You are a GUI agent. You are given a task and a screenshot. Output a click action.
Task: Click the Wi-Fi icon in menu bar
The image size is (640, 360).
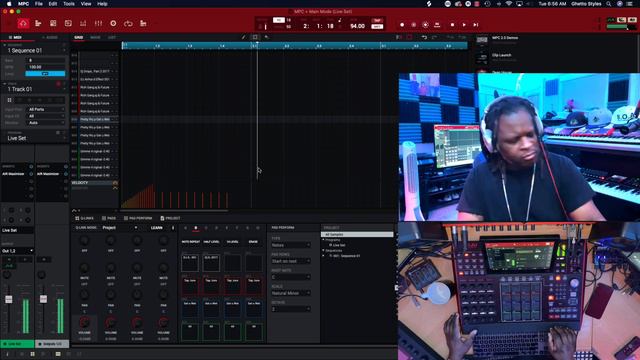[509, 4]
